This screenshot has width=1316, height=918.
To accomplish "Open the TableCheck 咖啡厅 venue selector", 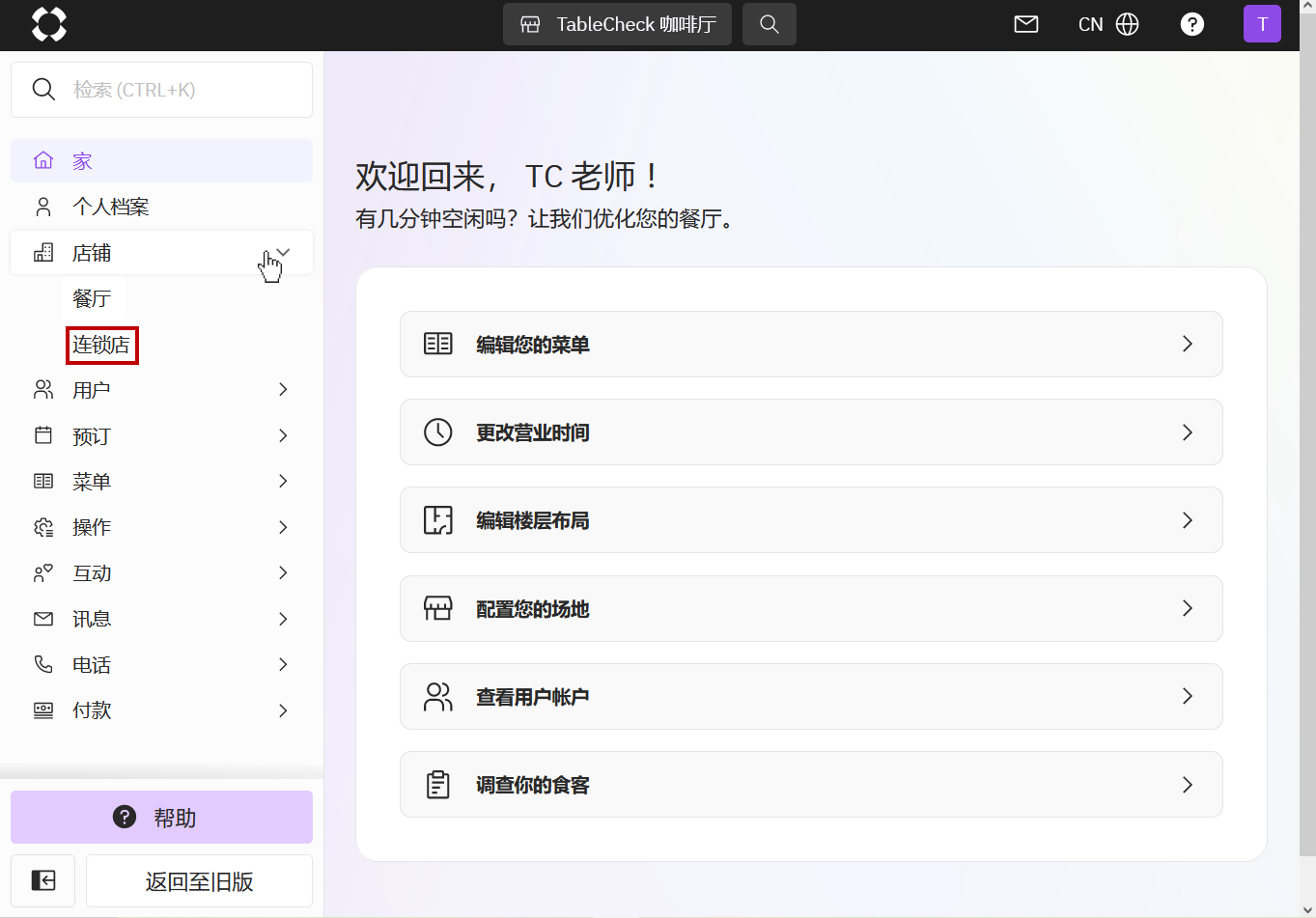I will point(617,24).
